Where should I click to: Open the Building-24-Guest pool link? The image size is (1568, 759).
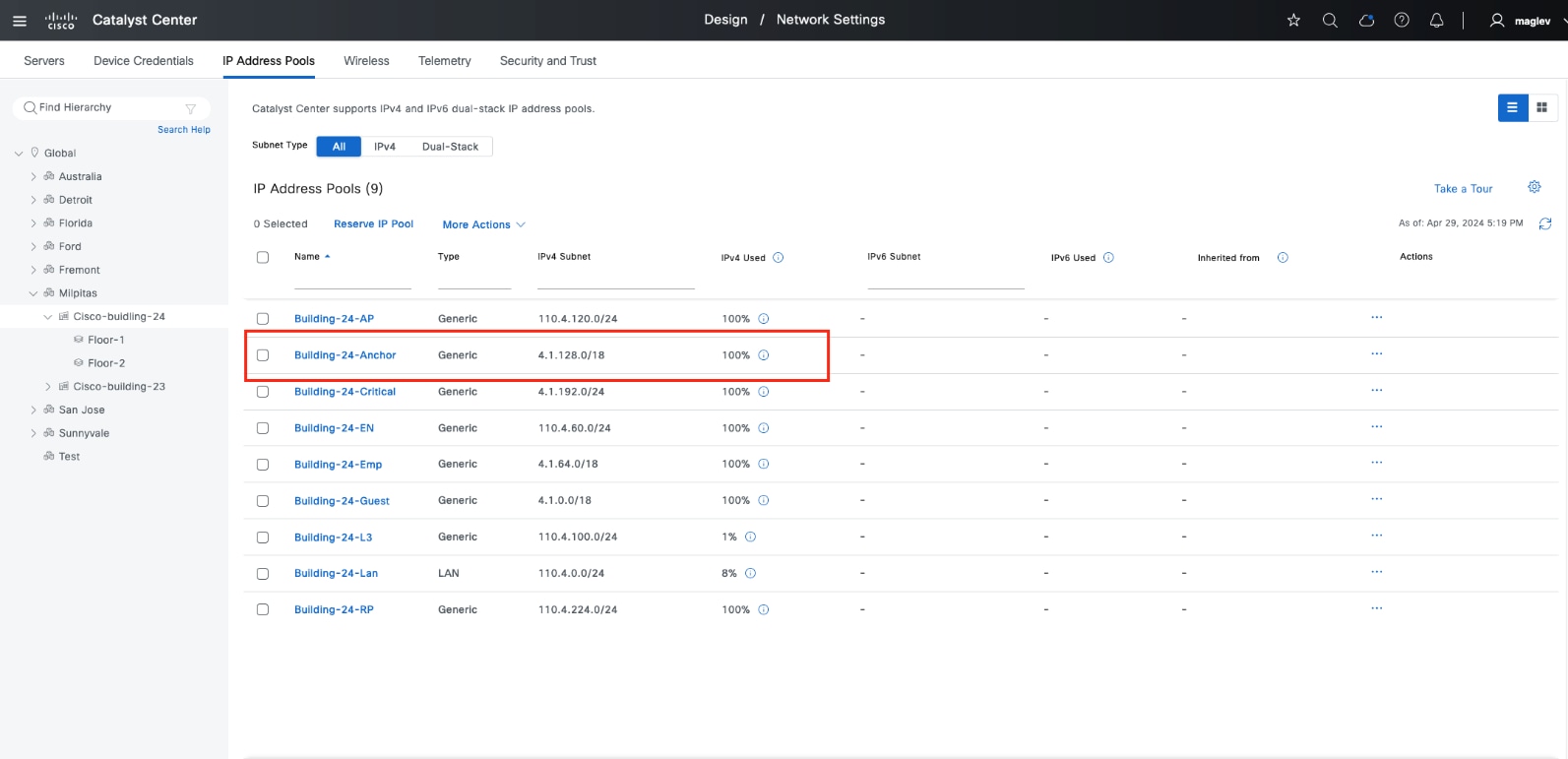click(342, 501)
